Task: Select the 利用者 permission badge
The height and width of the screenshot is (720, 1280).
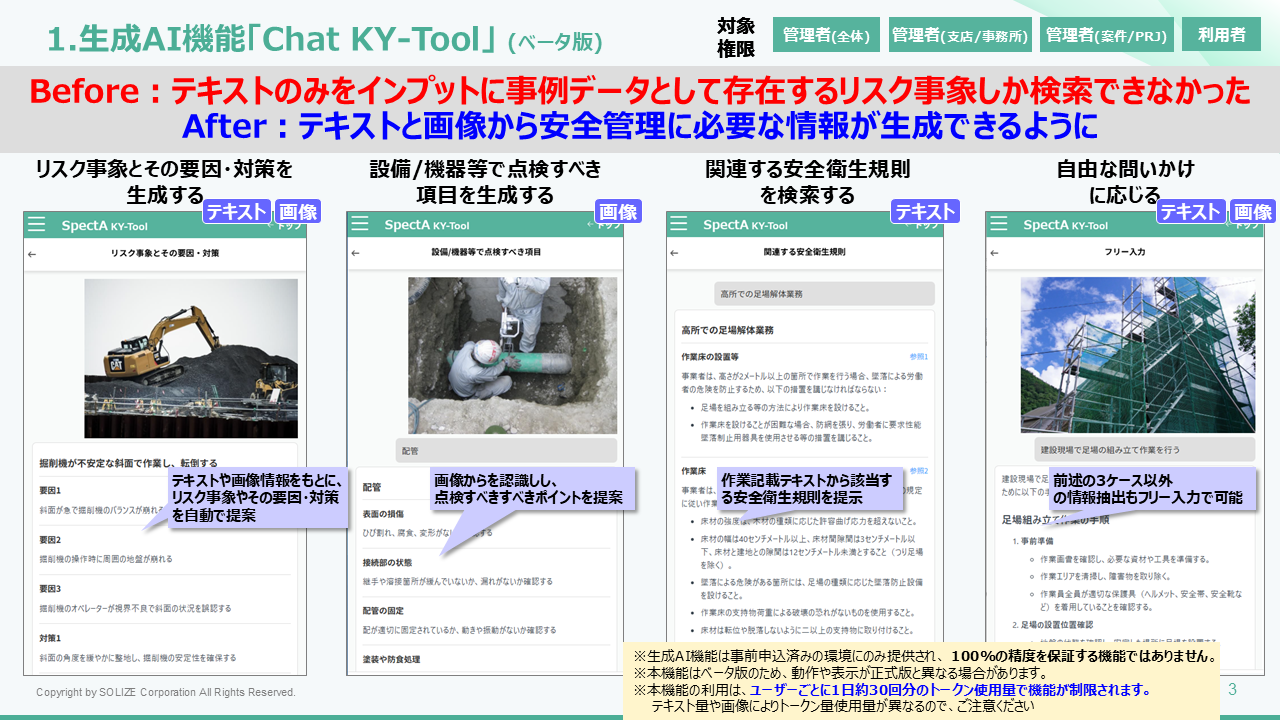Action: [x=1220, y=35]
